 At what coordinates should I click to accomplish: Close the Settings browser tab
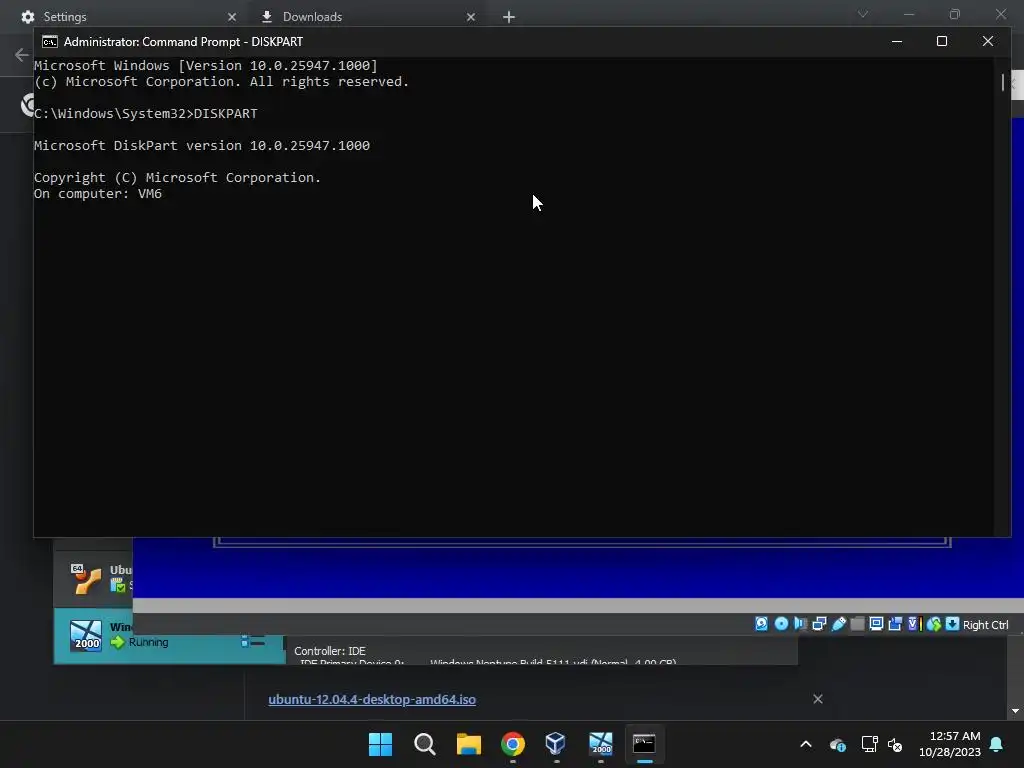pos(232,17)
